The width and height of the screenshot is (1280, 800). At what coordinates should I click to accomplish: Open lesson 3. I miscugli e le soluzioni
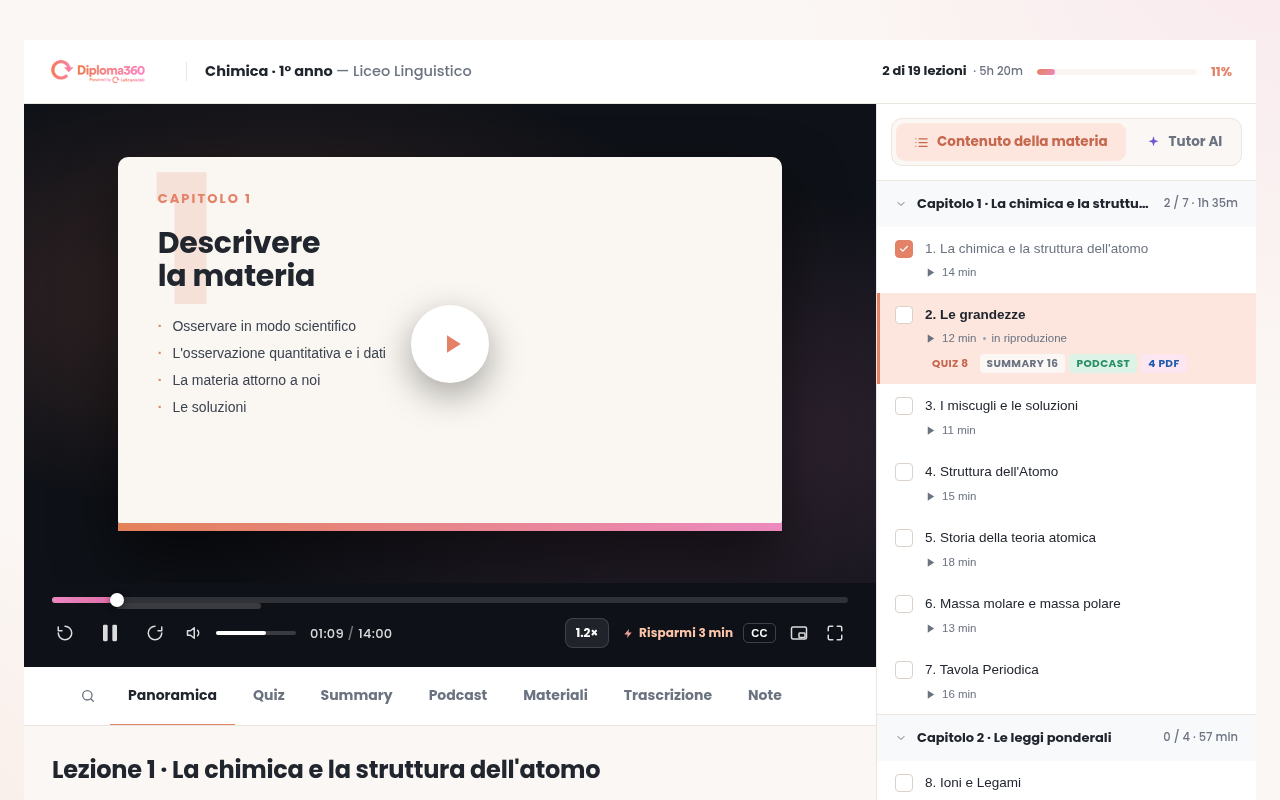pos(1001,406)
